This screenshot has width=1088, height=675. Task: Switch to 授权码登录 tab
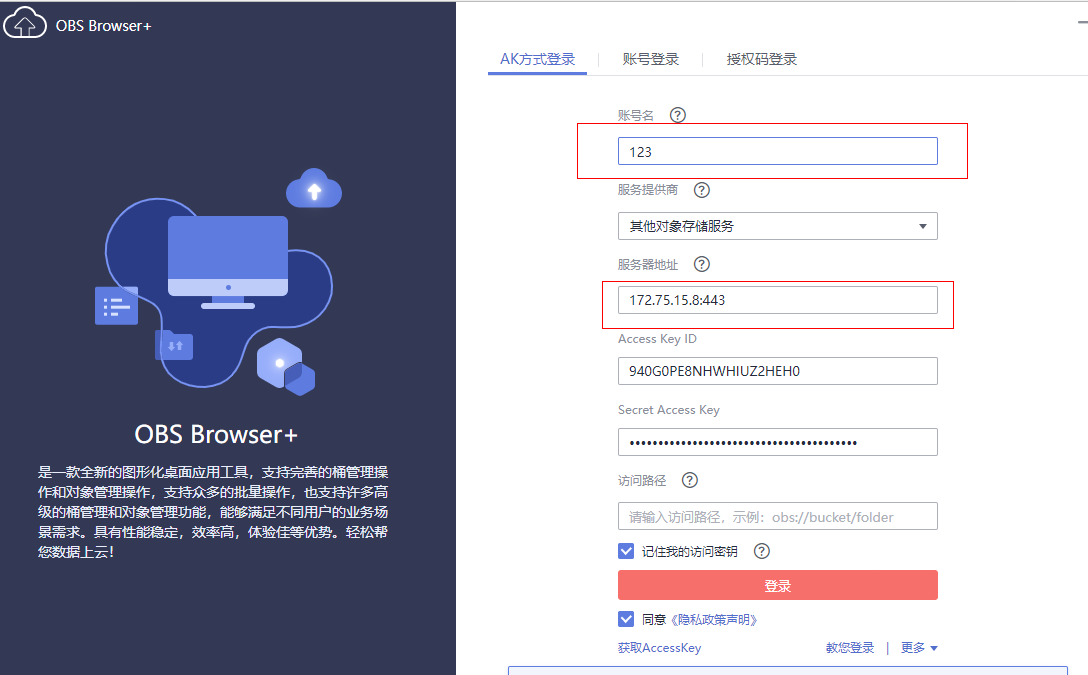[x=762, y=60]
